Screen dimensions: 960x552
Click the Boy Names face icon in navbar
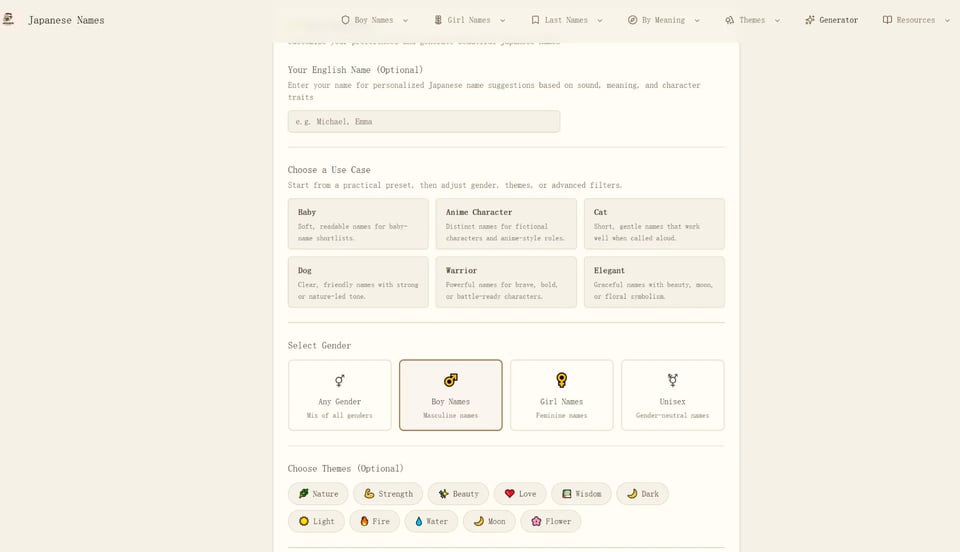345,20
